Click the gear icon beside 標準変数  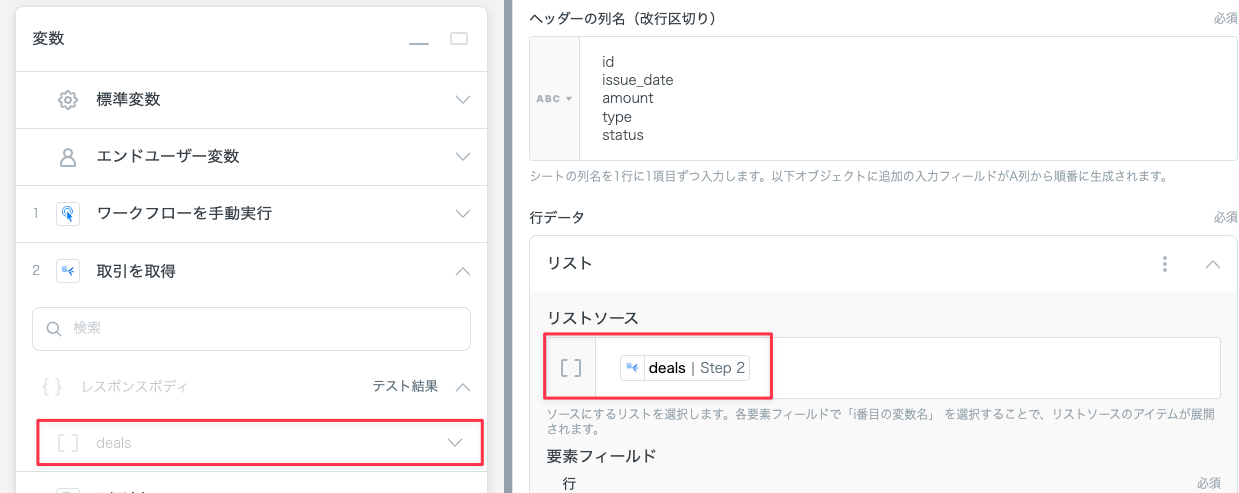[x=68, y=100]
